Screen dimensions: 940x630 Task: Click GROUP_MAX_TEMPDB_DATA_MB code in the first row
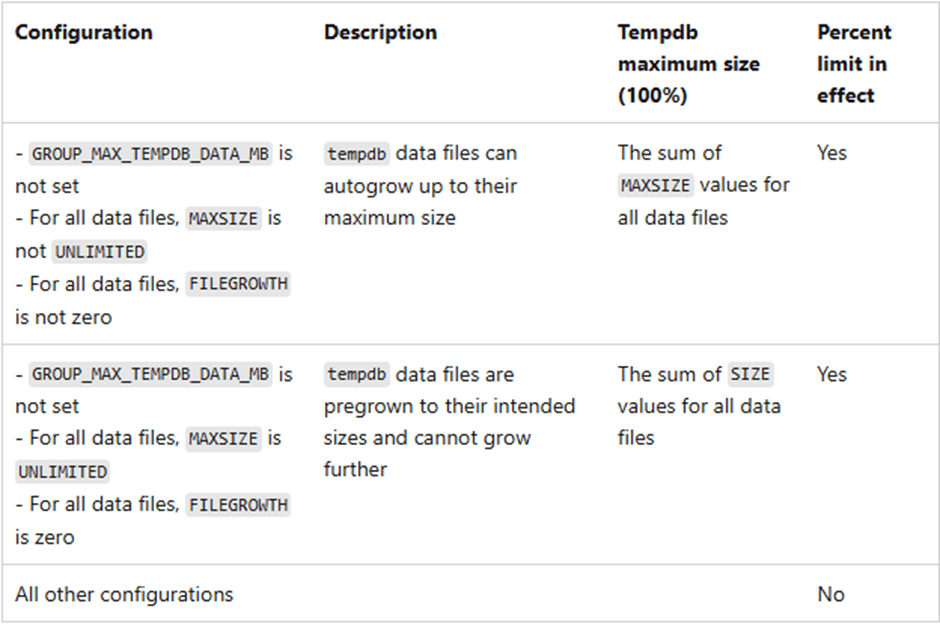pos(151,155)
